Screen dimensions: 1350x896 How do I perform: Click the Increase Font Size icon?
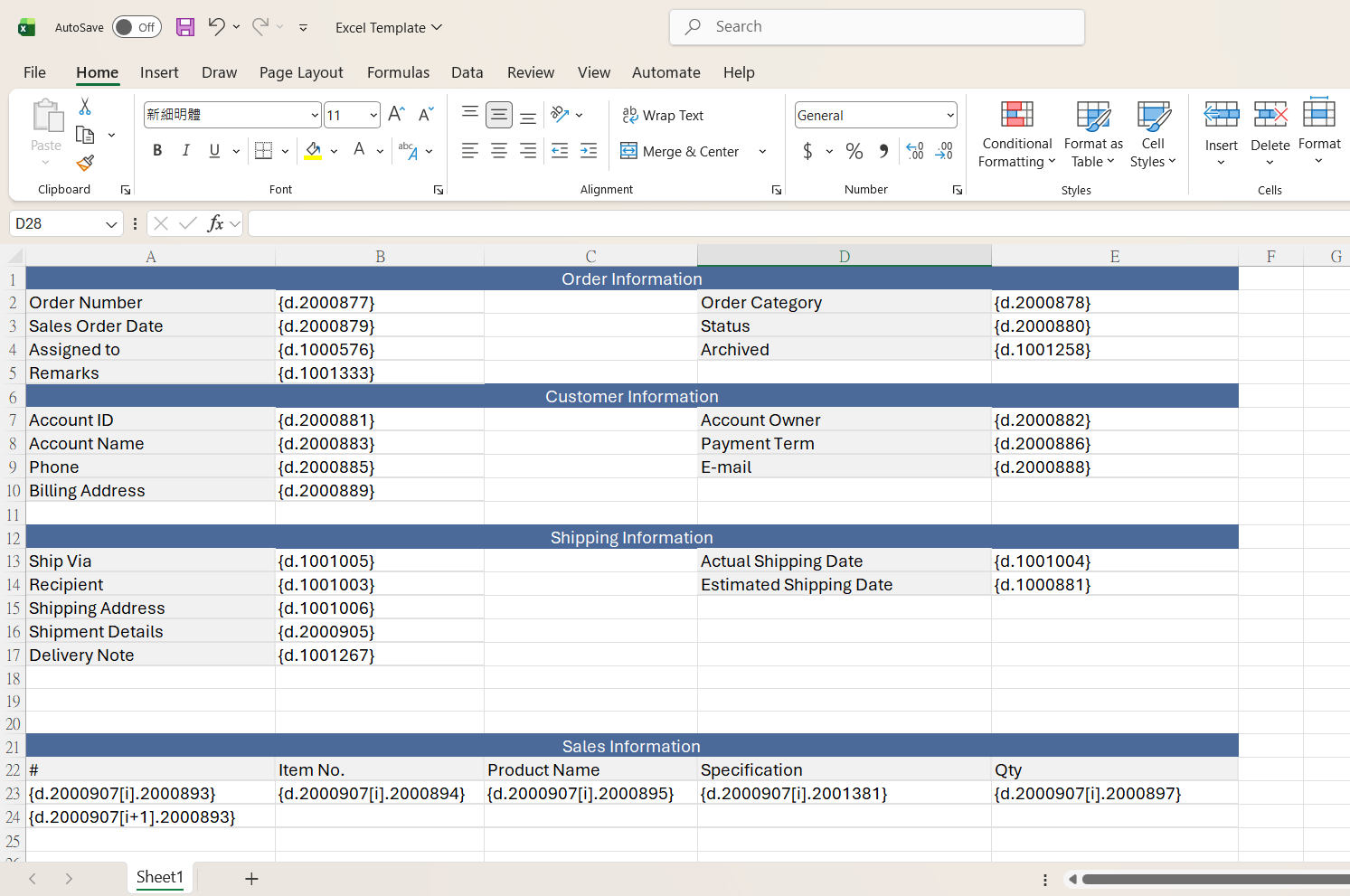pyautogui.click(x=396, y=115)
